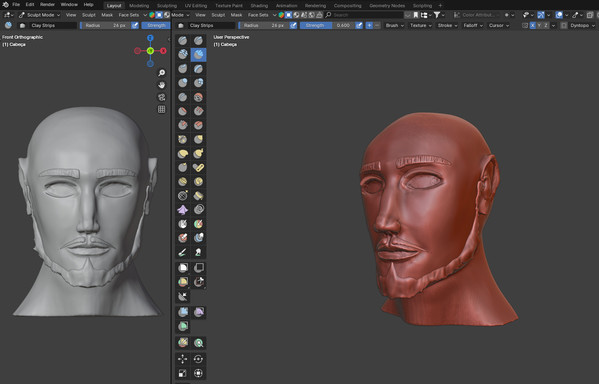This screenshot has width=599, height=384.
Task: Toggle the Dyntopo checkbox
Action: pos(564,26)
